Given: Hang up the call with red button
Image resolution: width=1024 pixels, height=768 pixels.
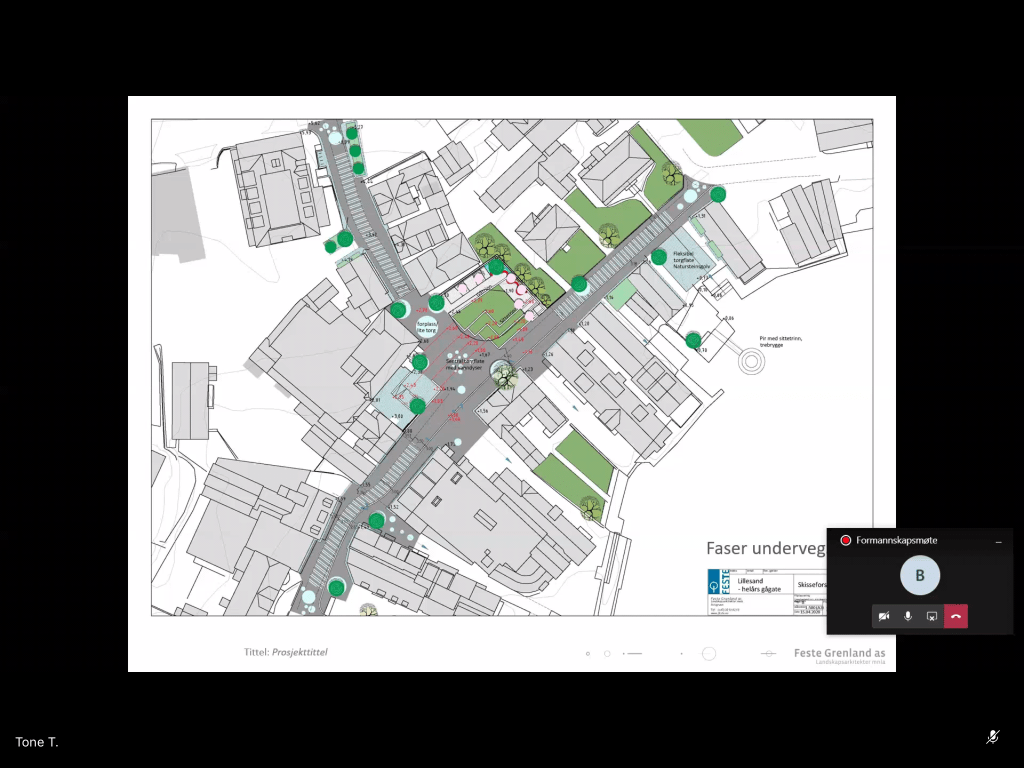Looking at the screenshot, I should [956, 617].
